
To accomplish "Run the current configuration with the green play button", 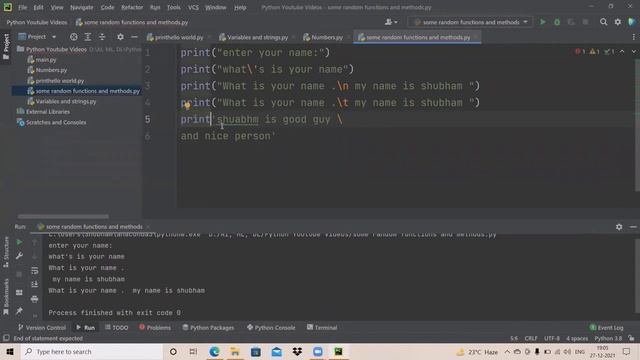I will (542, 22).
